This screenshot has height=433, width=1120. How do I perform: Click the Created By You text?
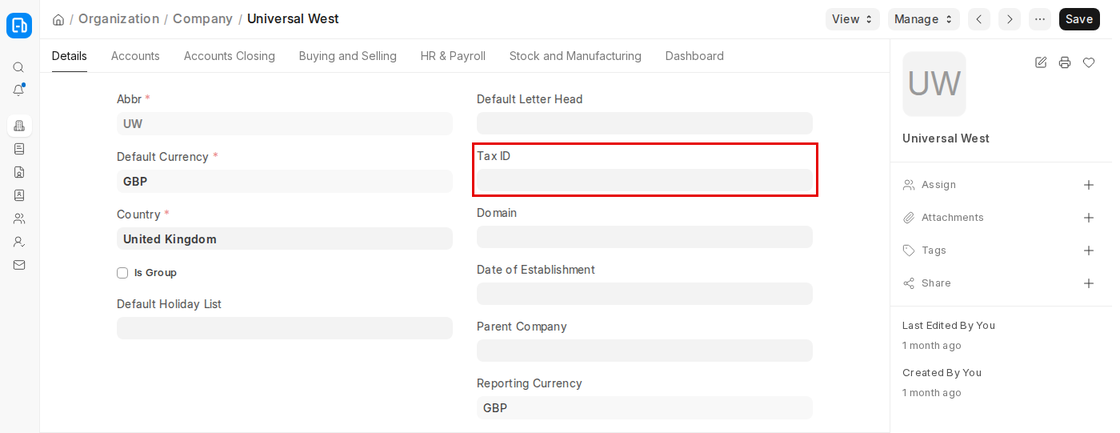pyautogui.click(x=941, y=373)
